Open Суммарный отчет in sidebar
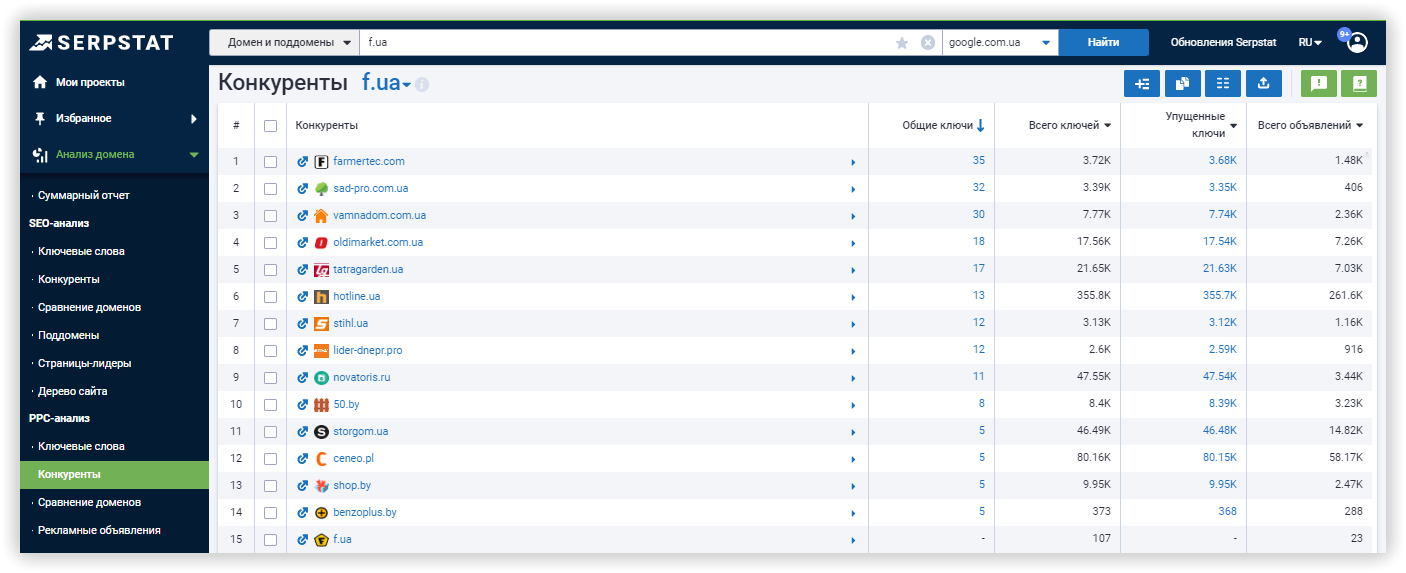1406x573 pixels. click(x=83, y=195)
